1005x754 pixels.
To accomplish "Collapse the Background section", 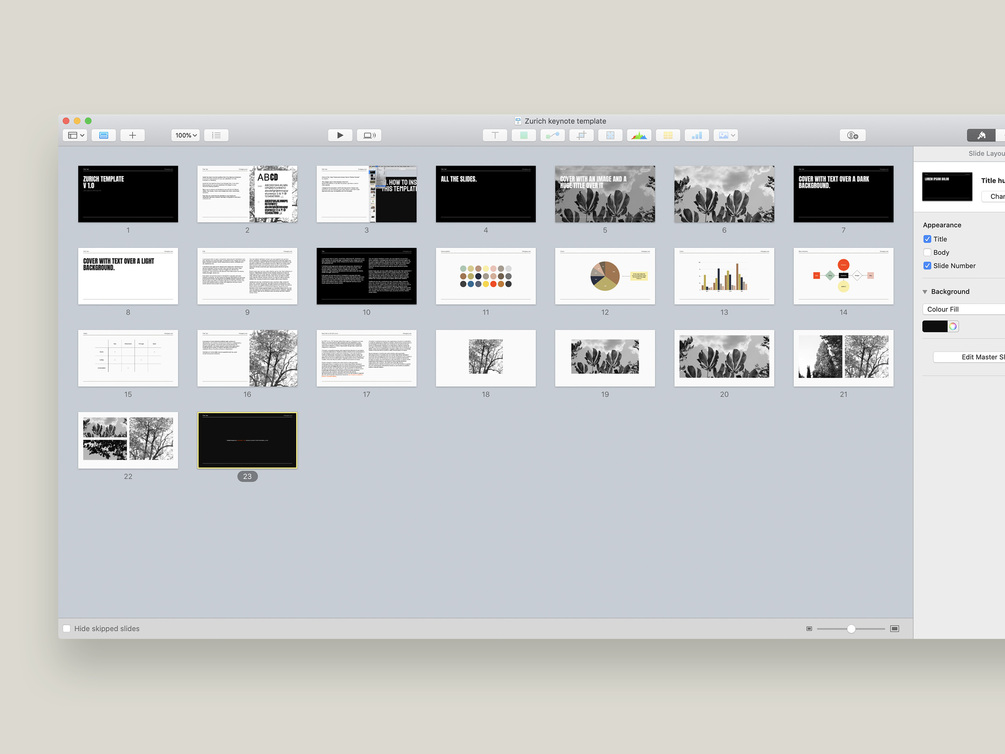I will pos(925,292).
